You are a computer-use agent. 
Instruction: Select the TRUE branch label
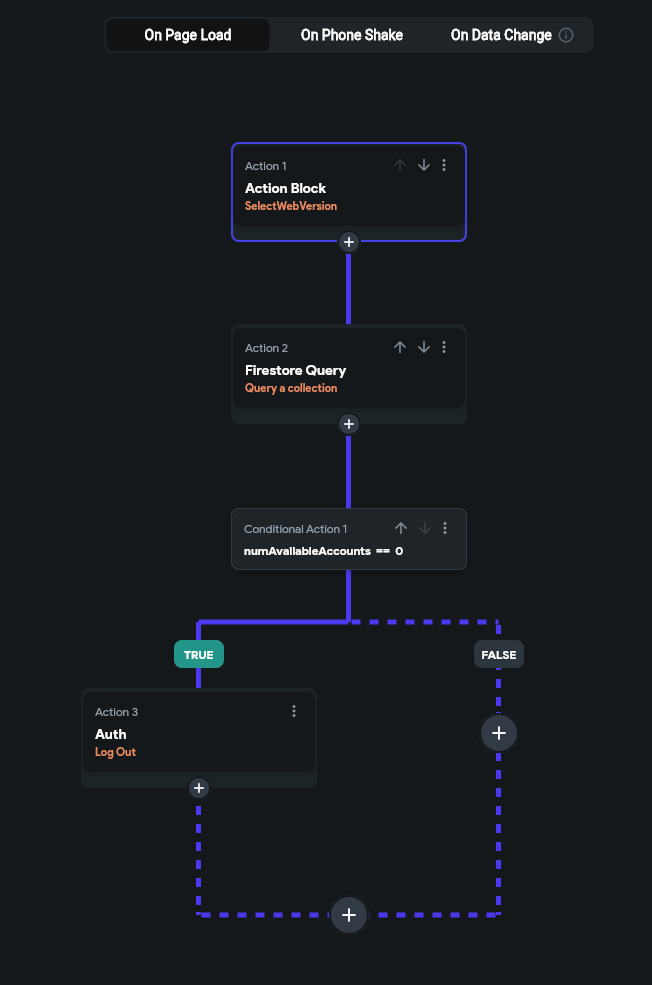tap(198, 654)
